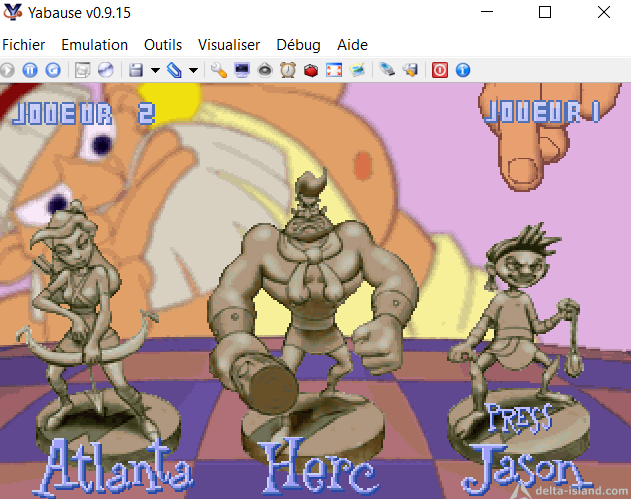Viewport: 631px width, 499px height.
Task: Expand the save state dropdown arrow
Action: (155, 70)
